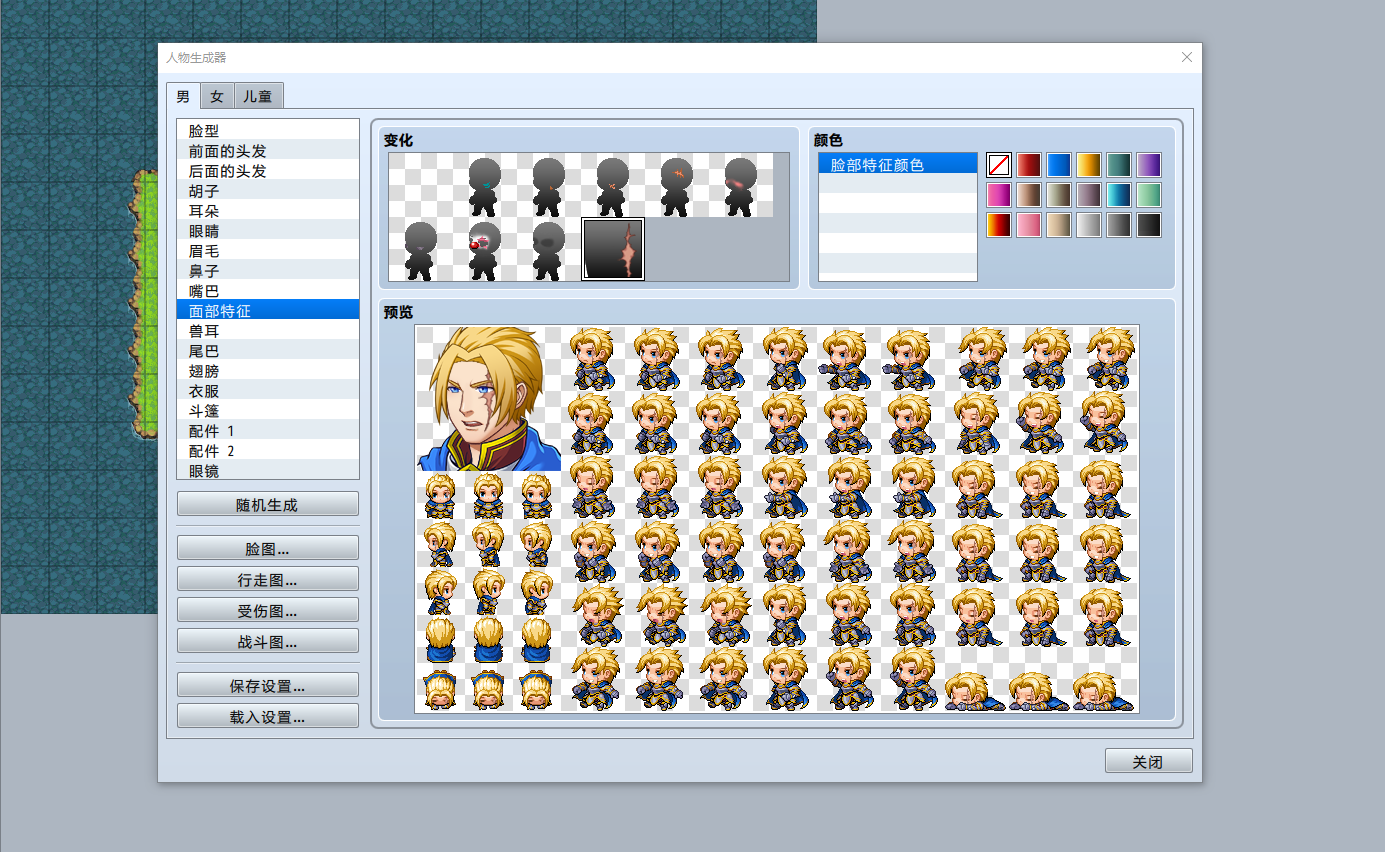This screenshot has width=1385, height=852.
Task: Select the teal face mark variation
Action: point(485,185)
